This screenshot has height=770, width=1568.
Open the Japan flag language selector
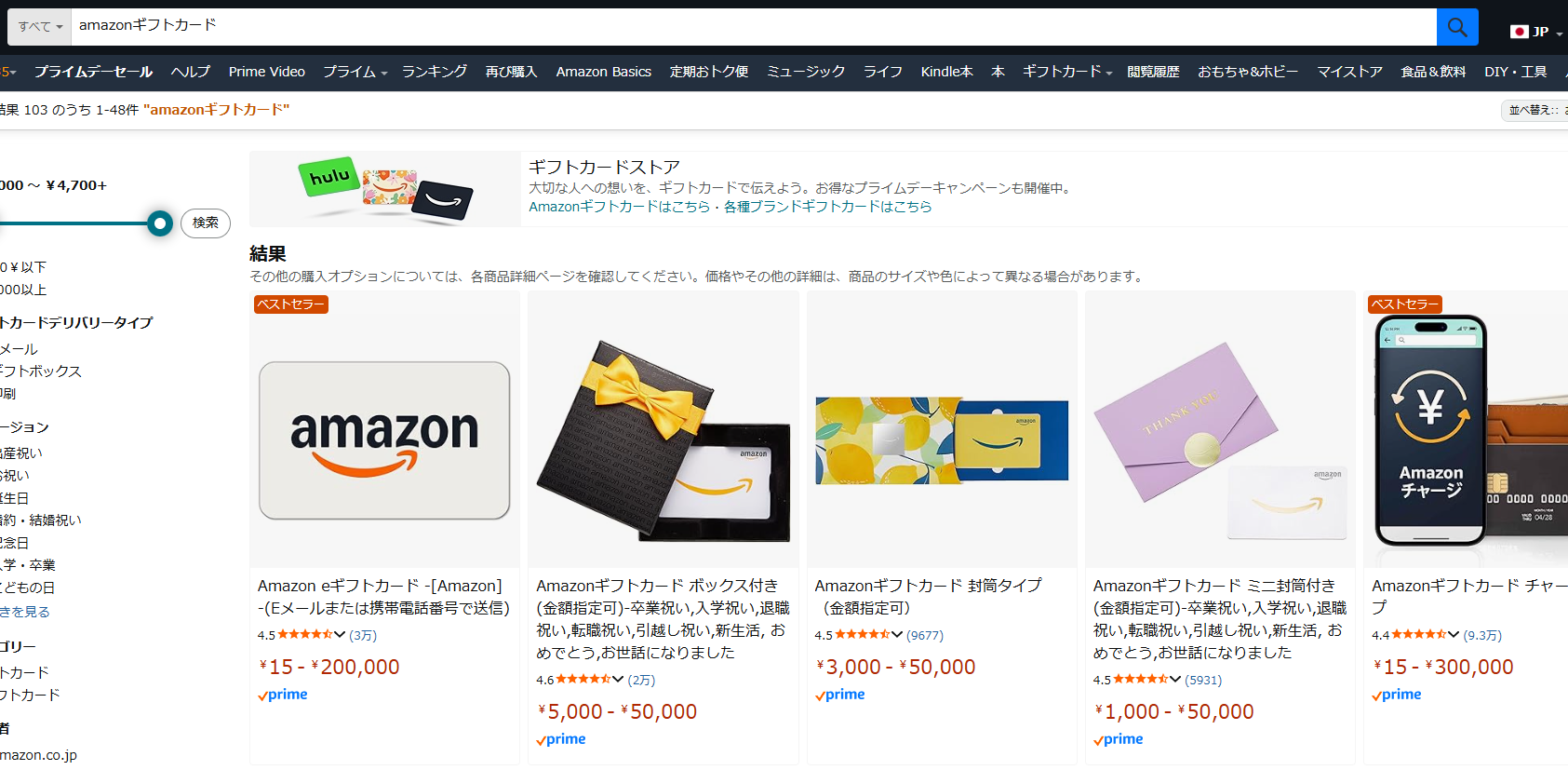pos(1535,32)
